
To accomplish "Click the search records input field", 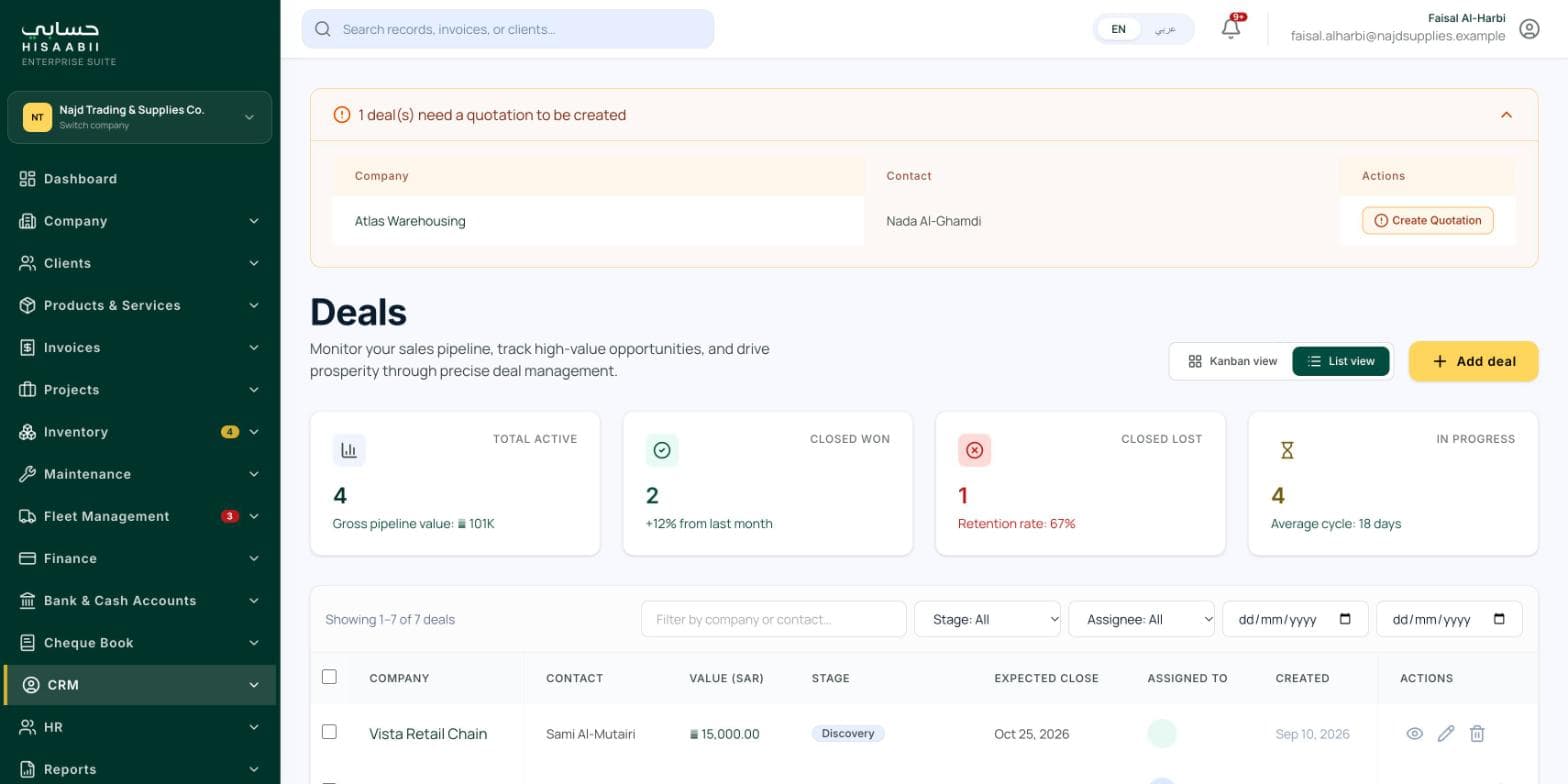I will tap(508, 29).
